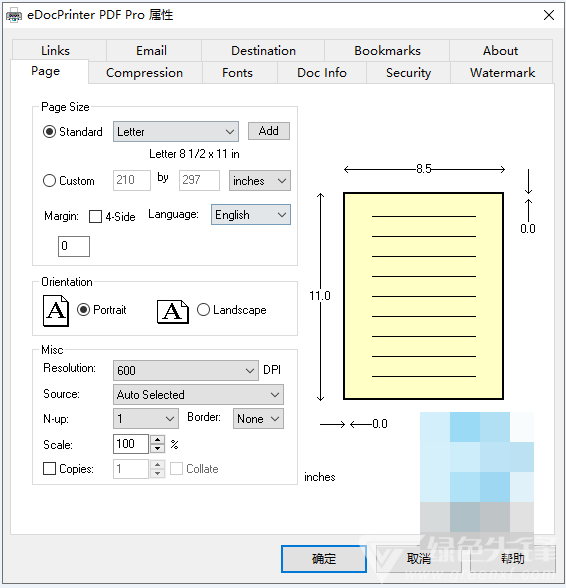Click the 取消 (Cancel) button
Screen dimensions: 566x588
coord(418,559)
